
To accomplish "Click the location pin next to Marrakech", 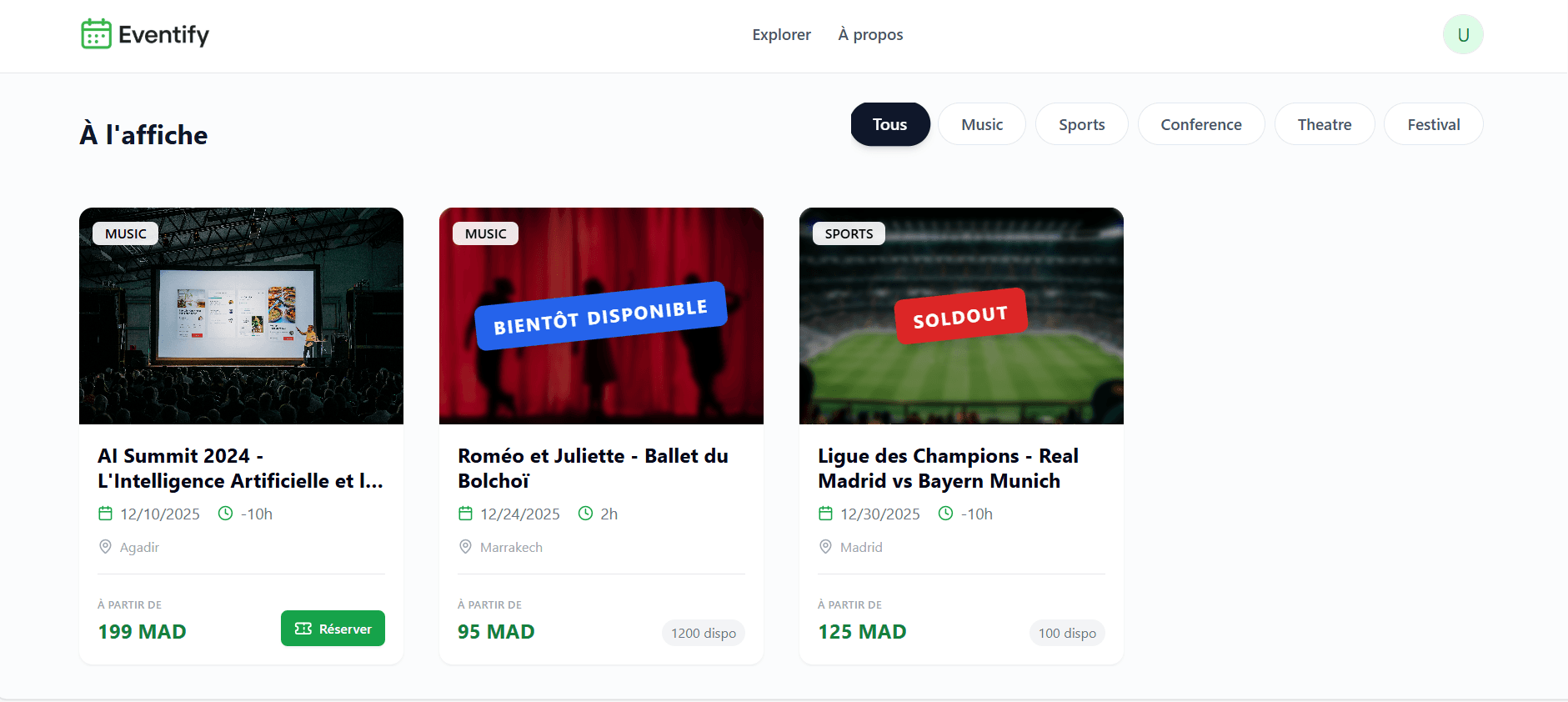I will click(466, 546).
